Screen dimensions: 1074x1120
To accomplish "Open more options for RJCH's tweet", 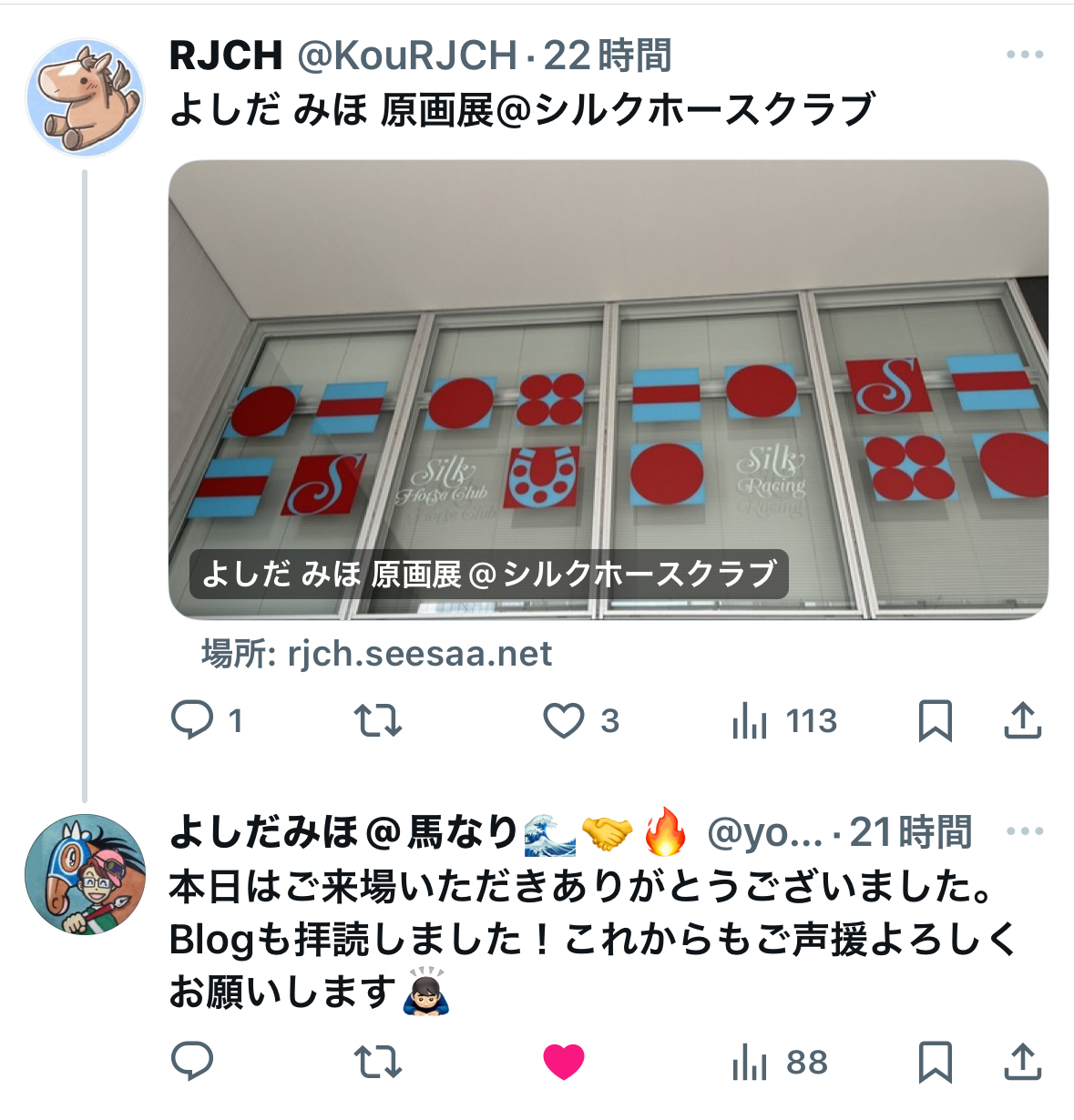I will click(1025, 55).
